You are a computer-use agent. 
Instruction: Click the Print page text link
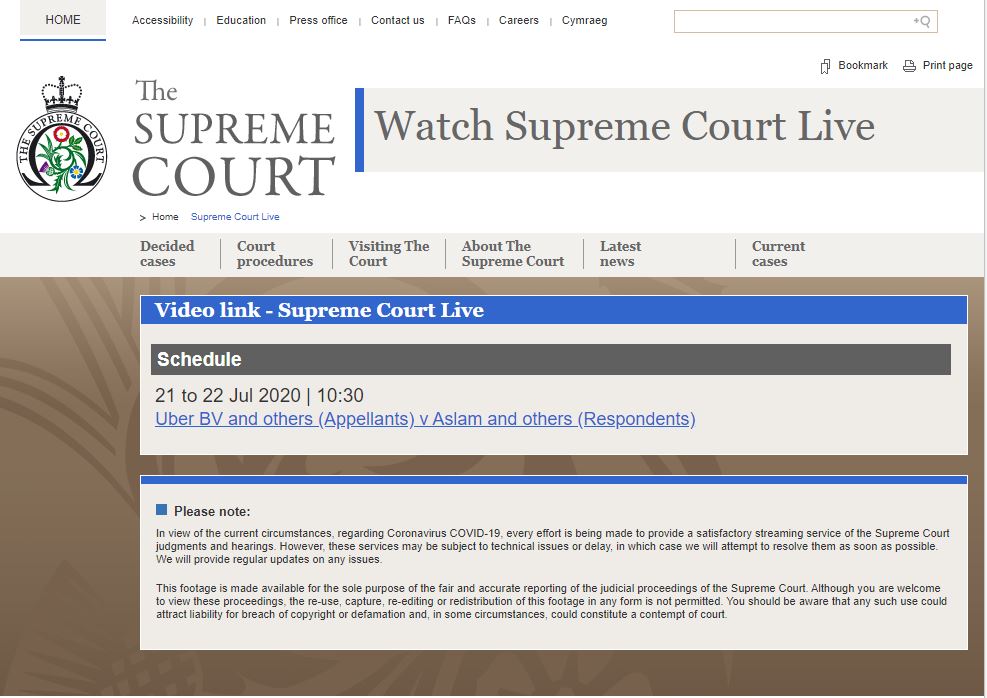coord(947,65)
